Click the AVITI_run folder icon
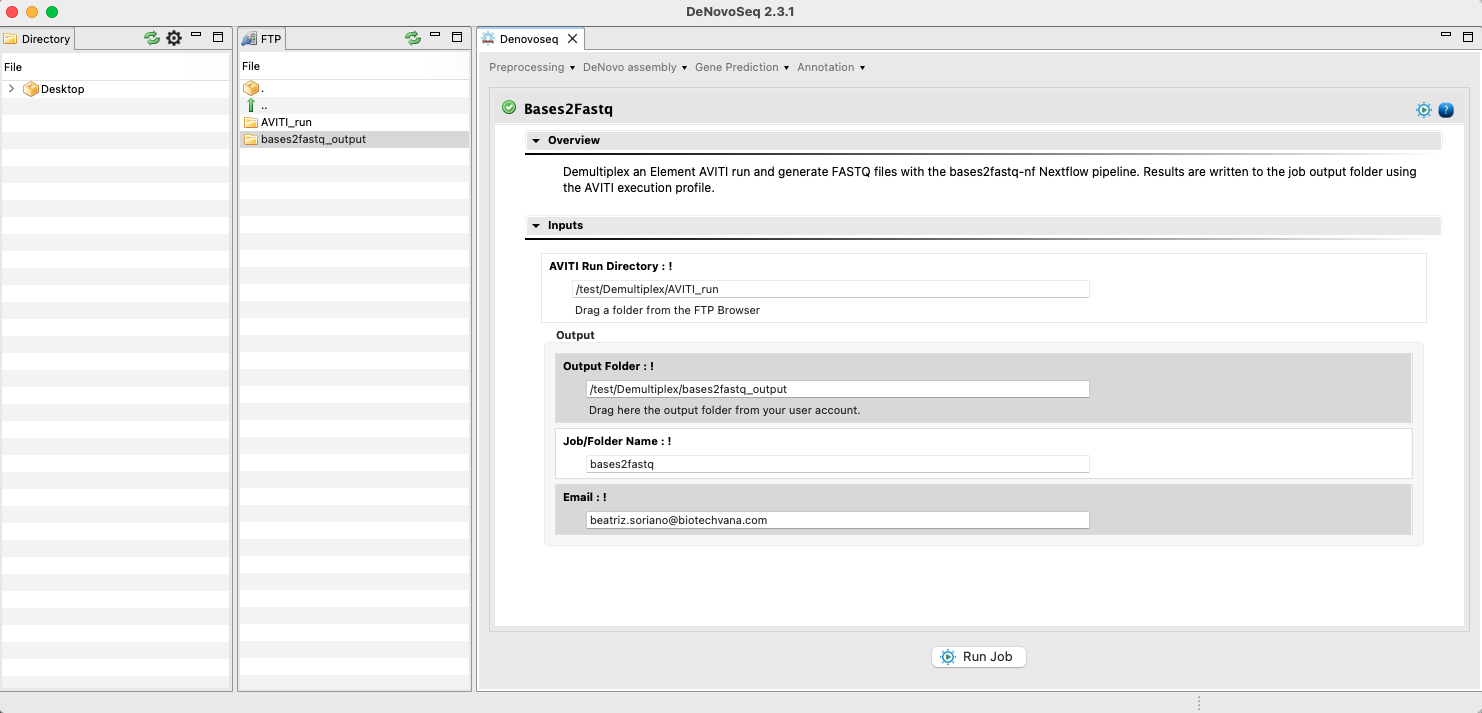The height and width of the screenshot is (713, 1482). click(x=251, y=122)
